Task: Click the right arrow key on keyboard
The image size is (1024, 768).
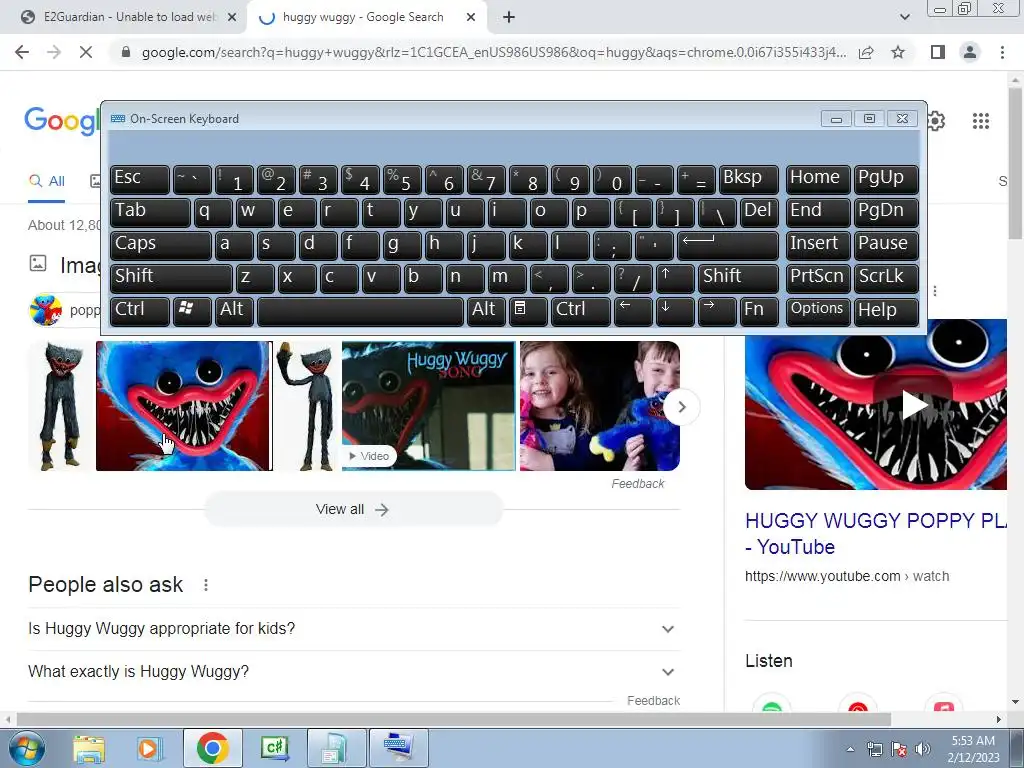Action: [x=717, y=311]
